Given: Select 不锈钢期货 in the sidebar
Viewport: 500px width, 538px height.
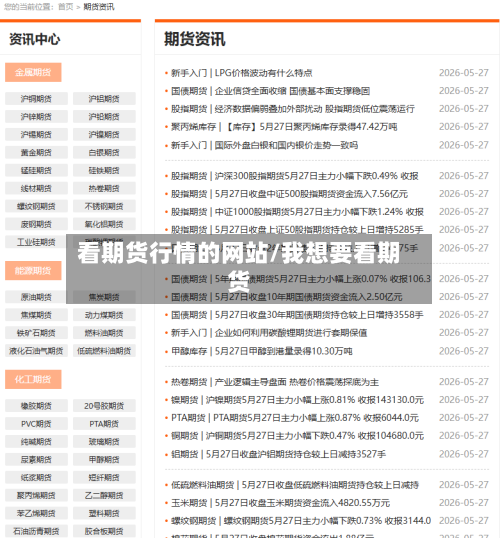Looking at the screenshot, I should pos(104,206).
